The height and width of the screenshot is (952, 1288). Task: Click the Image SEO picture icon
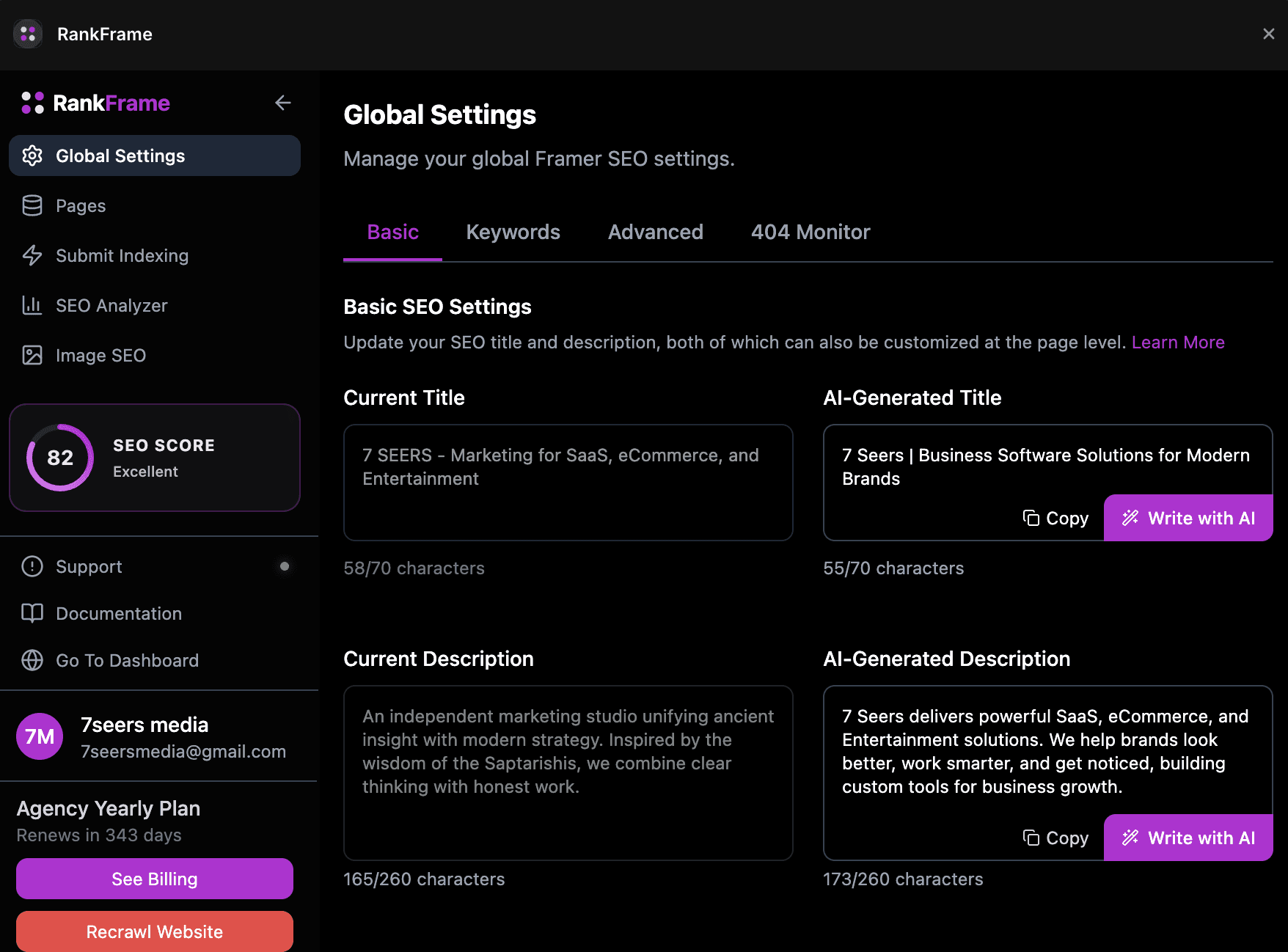(x=32, y=355)
